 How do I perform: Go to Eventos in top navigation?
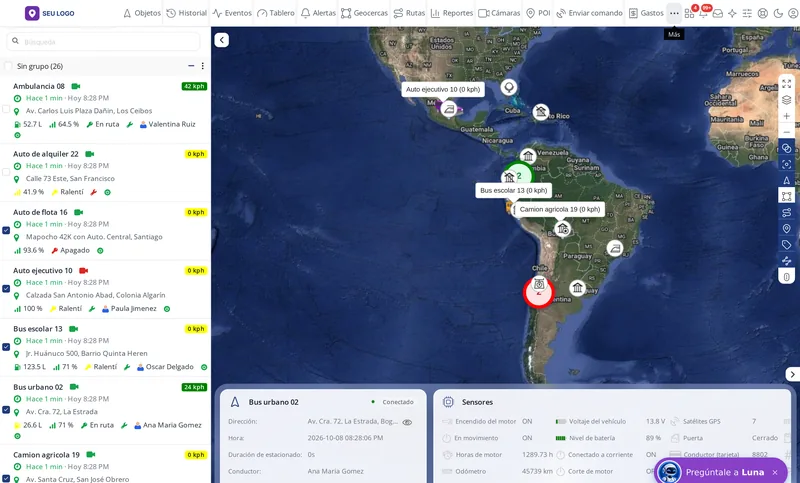coord(232,13)
